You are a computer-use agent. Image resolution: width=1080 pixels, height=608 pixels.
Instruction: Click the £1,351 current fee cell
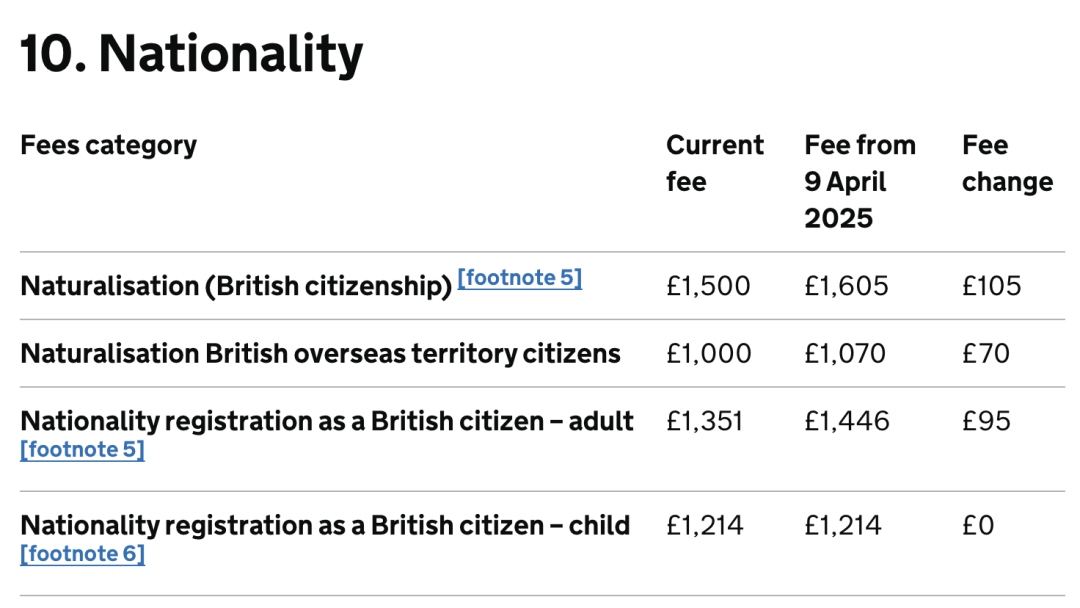pos(705,421)
